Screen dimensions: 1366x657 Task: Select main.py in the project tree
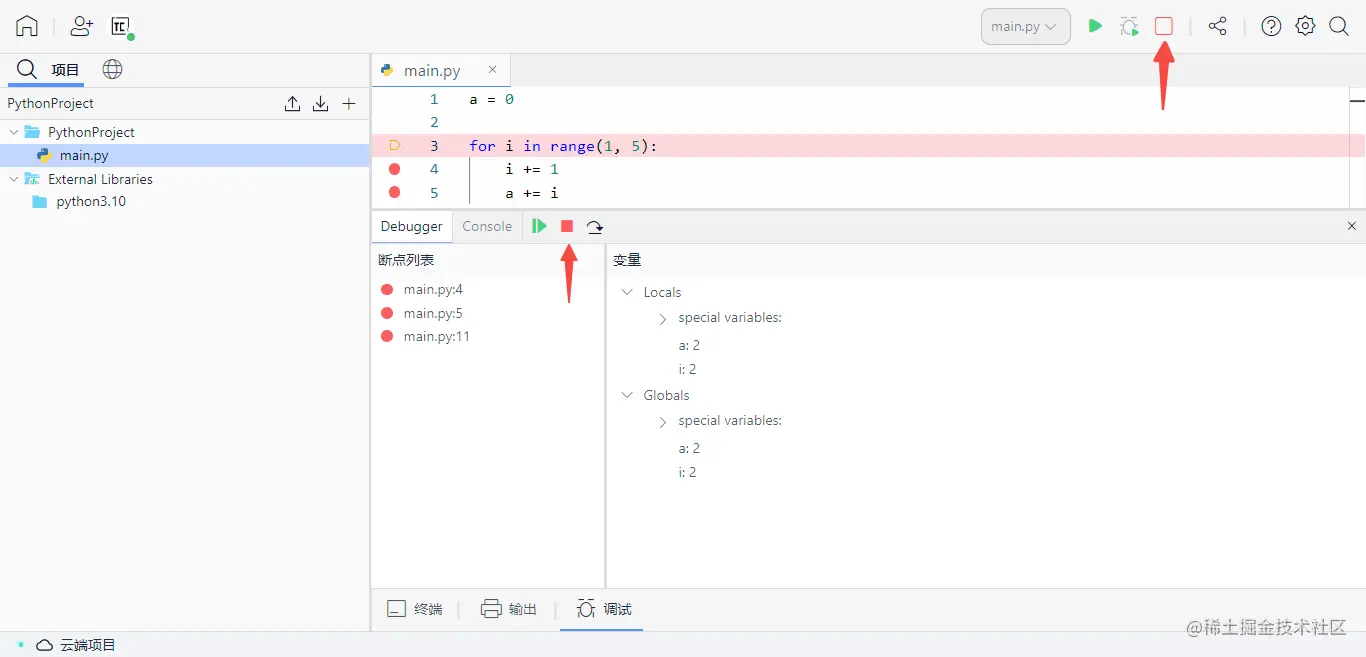coord(185,155)
